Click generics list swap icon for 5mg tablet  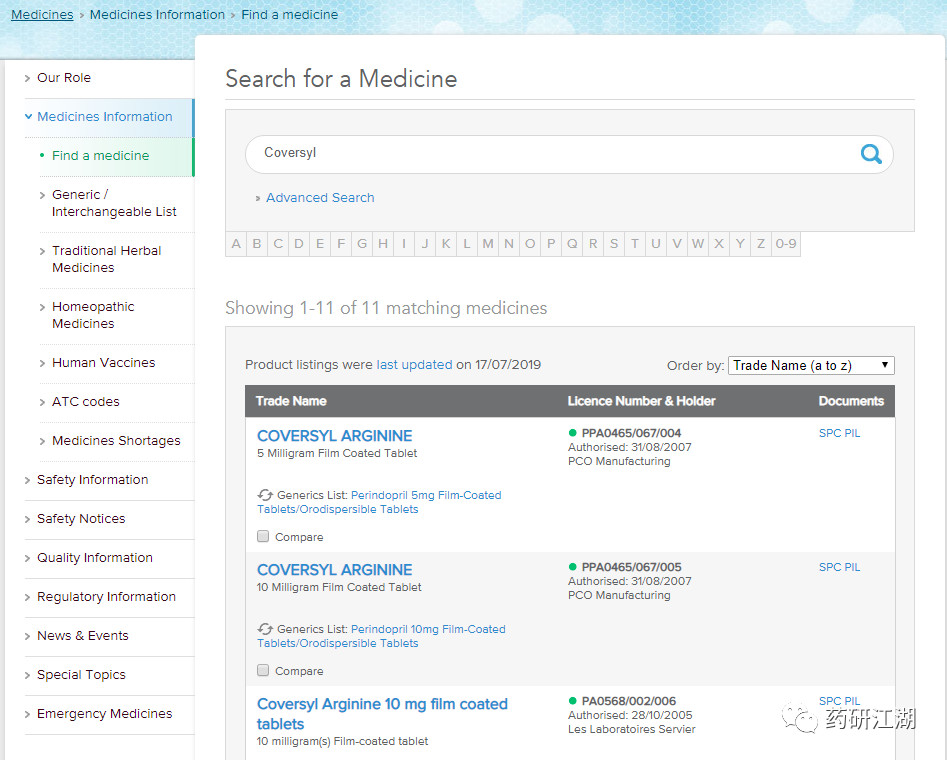[x=265, y=495]
